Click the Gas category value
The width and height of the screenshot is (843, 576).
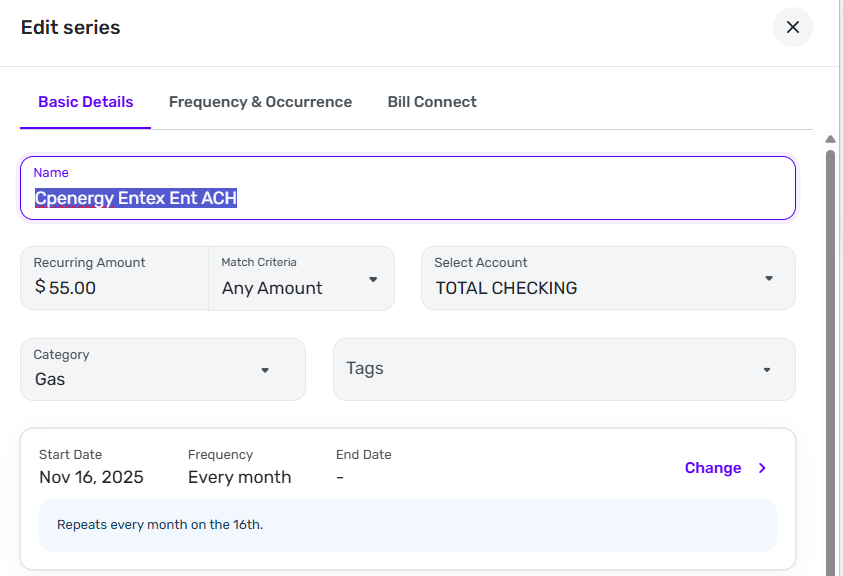(x=50, y=379)
